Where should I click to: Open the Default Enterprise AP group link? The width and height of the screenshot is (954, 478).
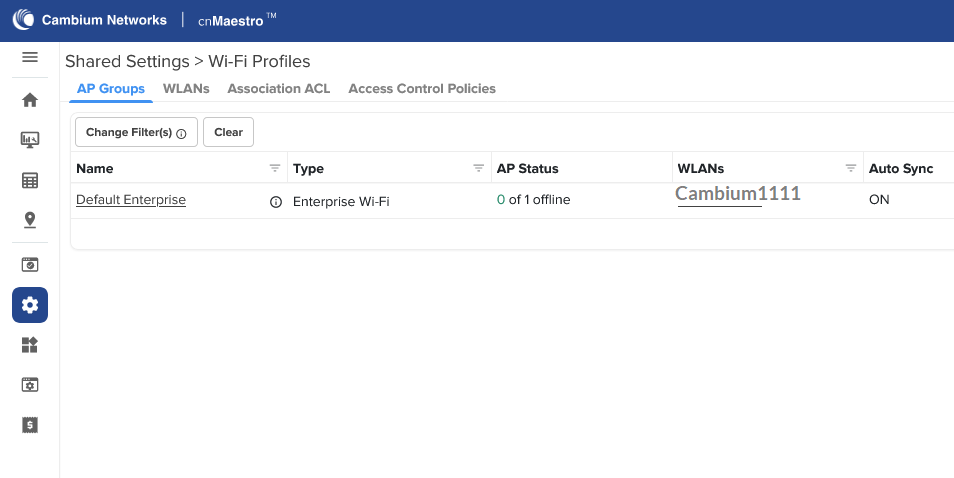[x=131, y=200]
